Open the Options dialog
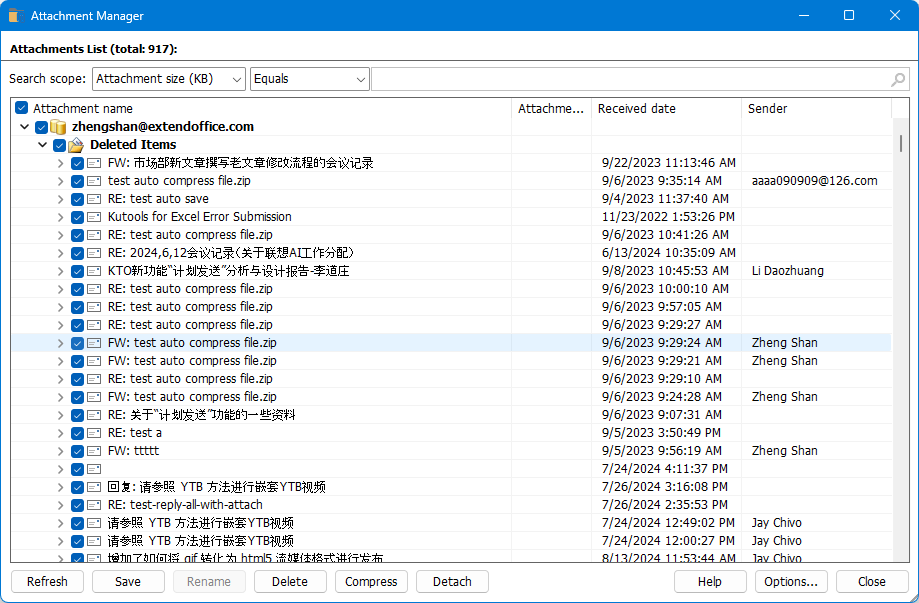Screen dimensions: 919x603 click(x=791, y=581)
